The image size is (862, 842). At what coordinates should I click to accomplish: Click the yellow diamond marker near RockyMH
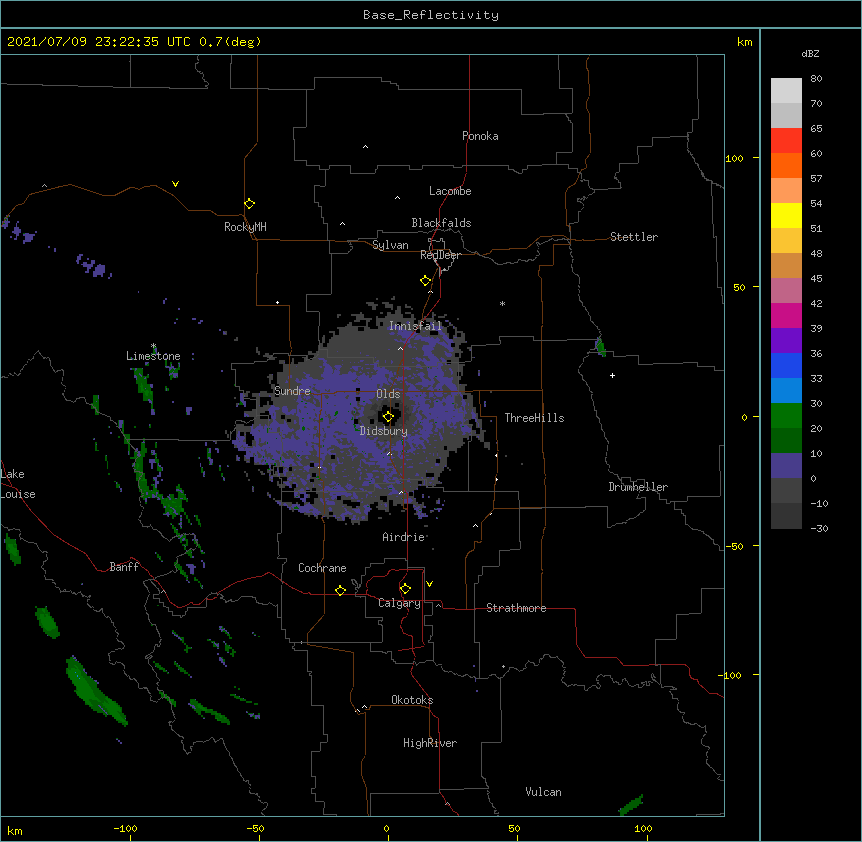pos(250,204)
